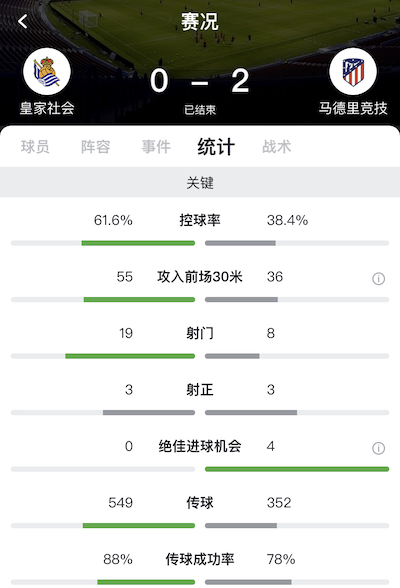
Task: Switch to the 球员 tab
Action: click(x=35, y=147)
